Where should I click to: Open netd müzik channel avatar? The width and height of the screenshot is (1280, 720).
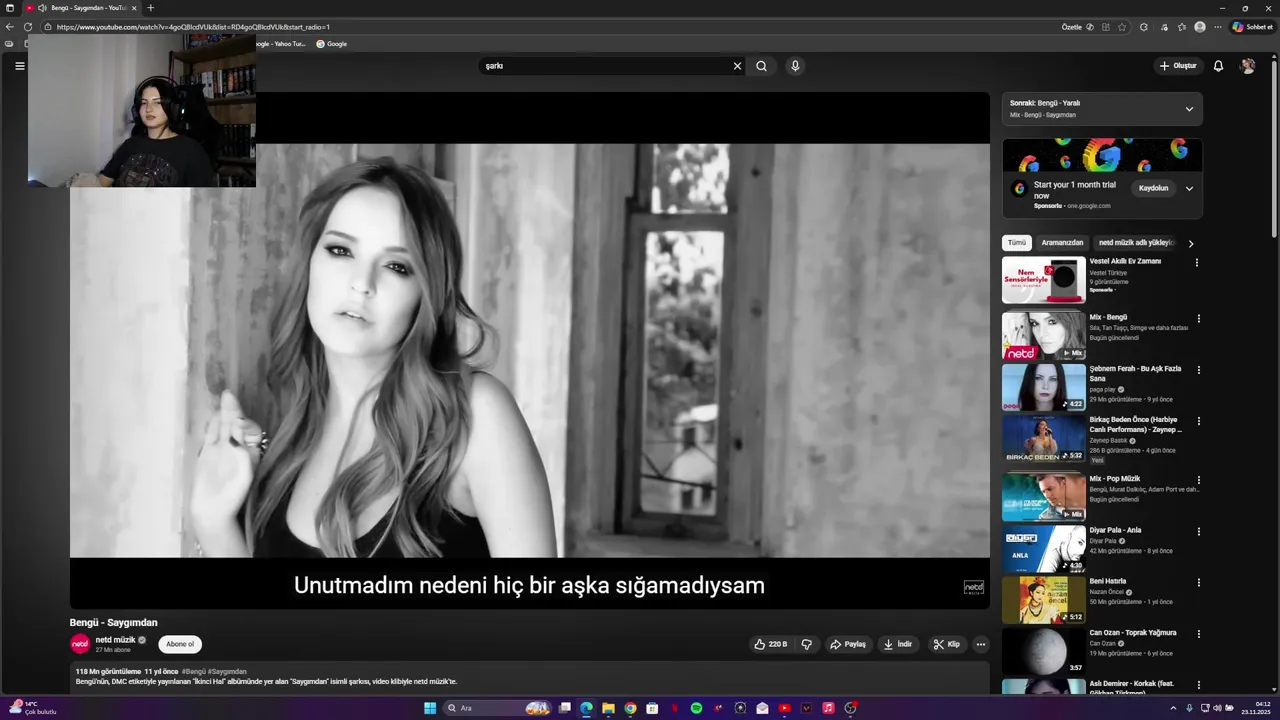click(80, 644)
